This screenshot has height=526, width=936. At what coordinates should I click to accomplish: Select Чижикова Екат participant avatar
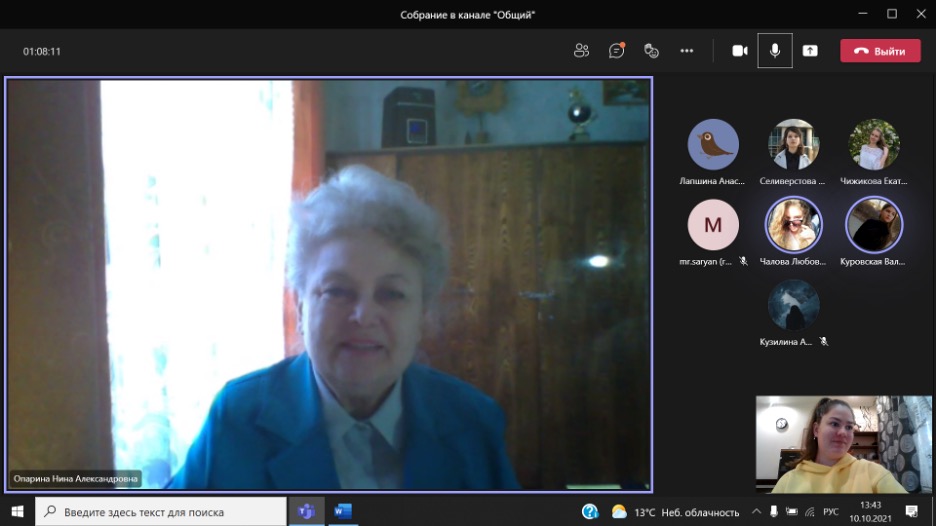point(874,145)
